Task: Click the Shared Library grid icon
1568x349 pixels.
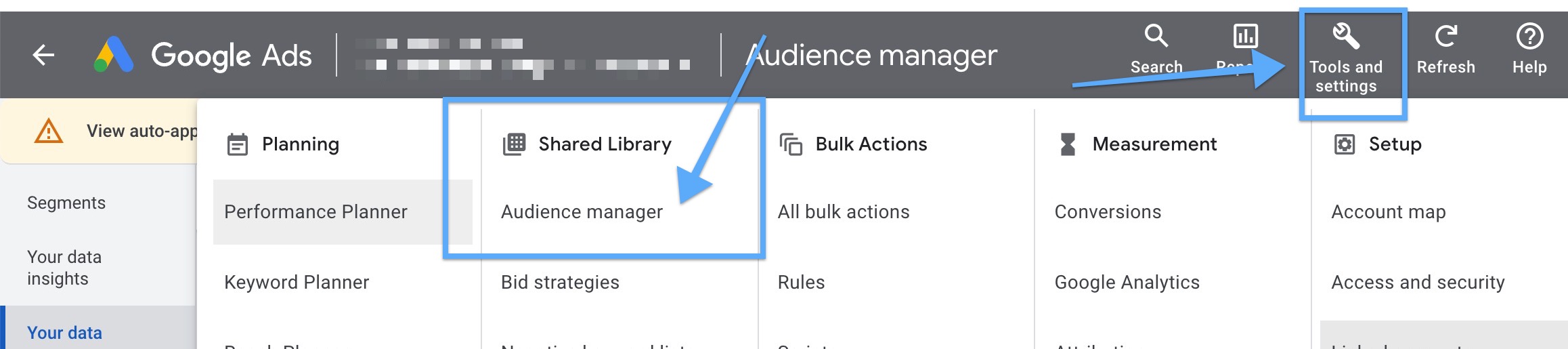Action: [x=515, y=144]
